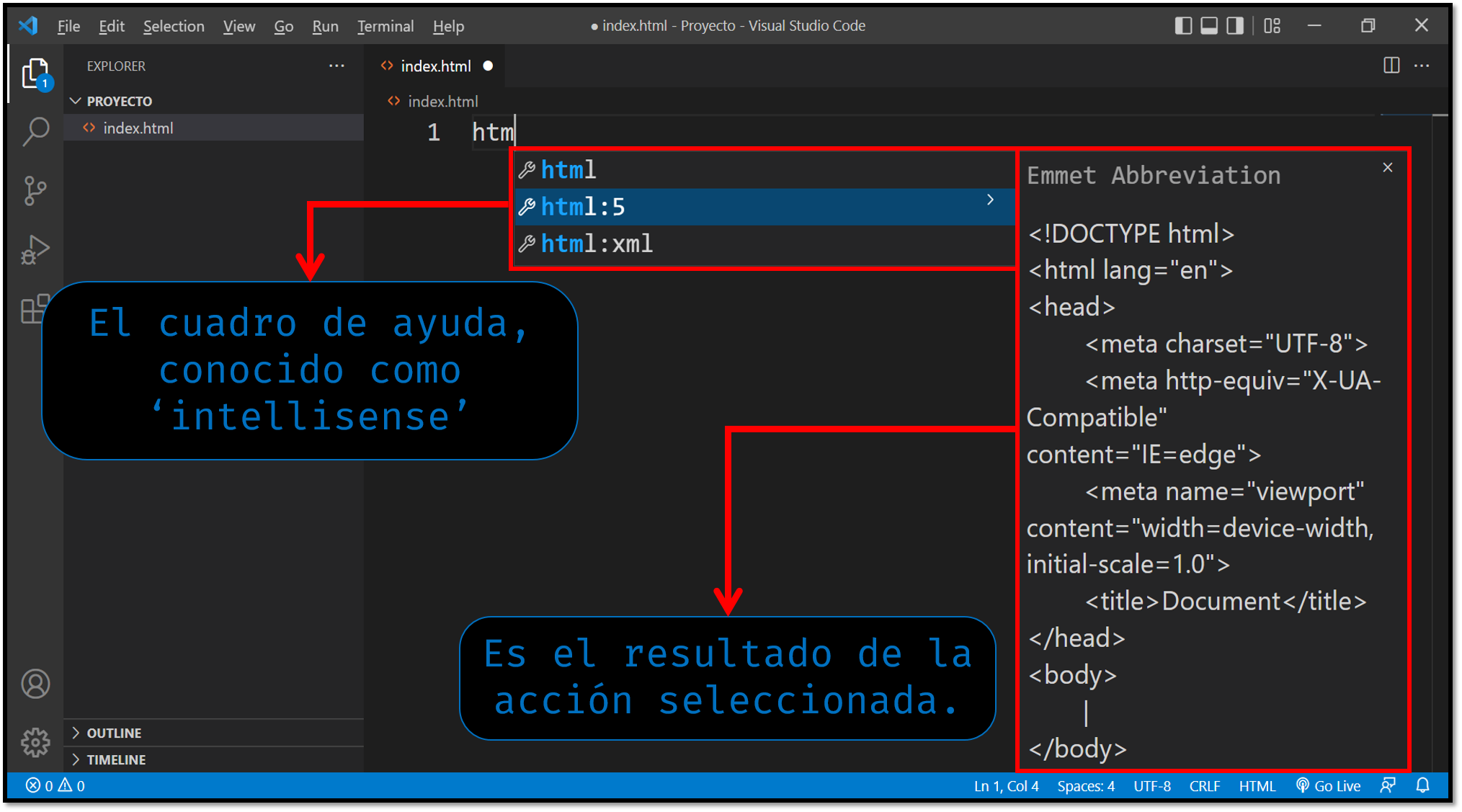Open the Search view icon
The image size is (1462, 812).
point(35,132)
